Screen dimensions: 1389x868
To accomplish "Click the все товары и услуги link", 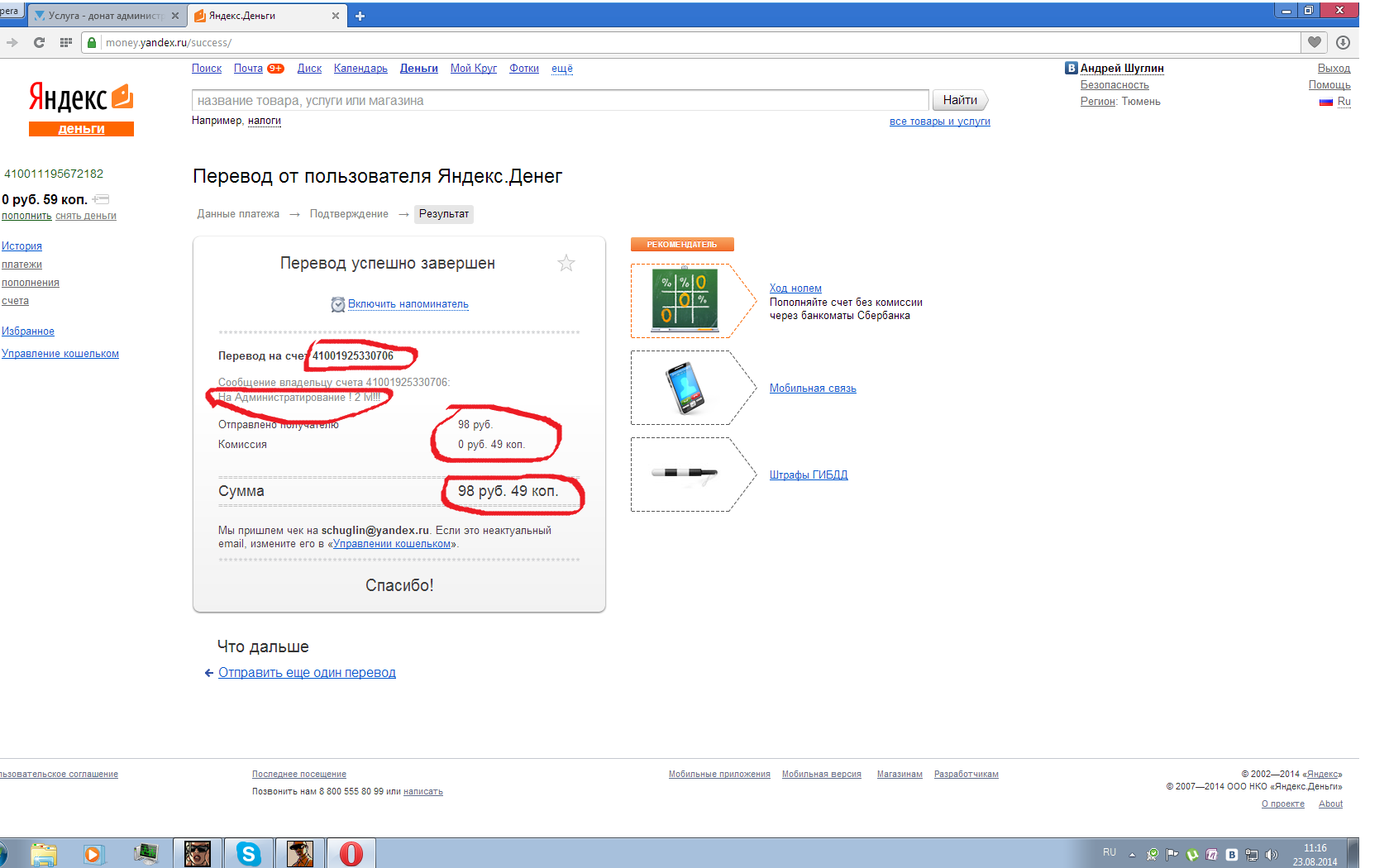I will (940, 122).
